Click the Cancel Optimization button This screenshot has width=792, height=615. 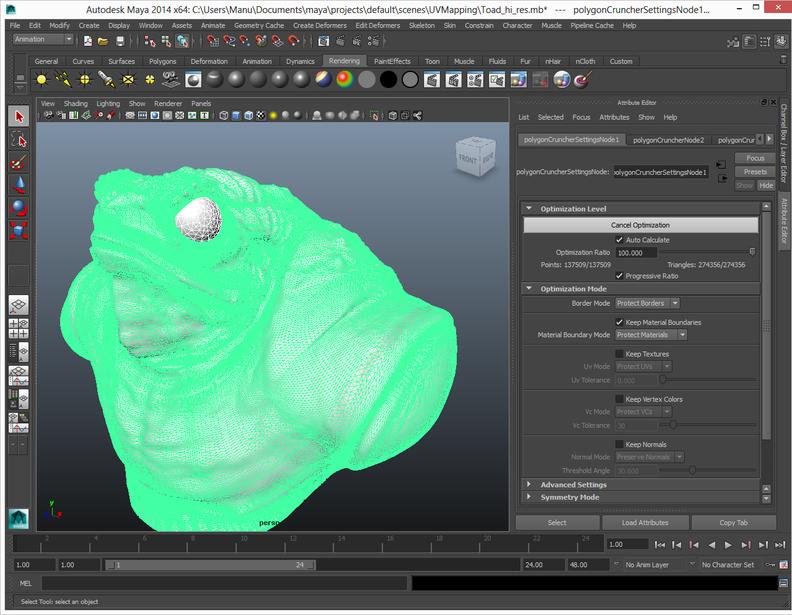coord(640,225)
